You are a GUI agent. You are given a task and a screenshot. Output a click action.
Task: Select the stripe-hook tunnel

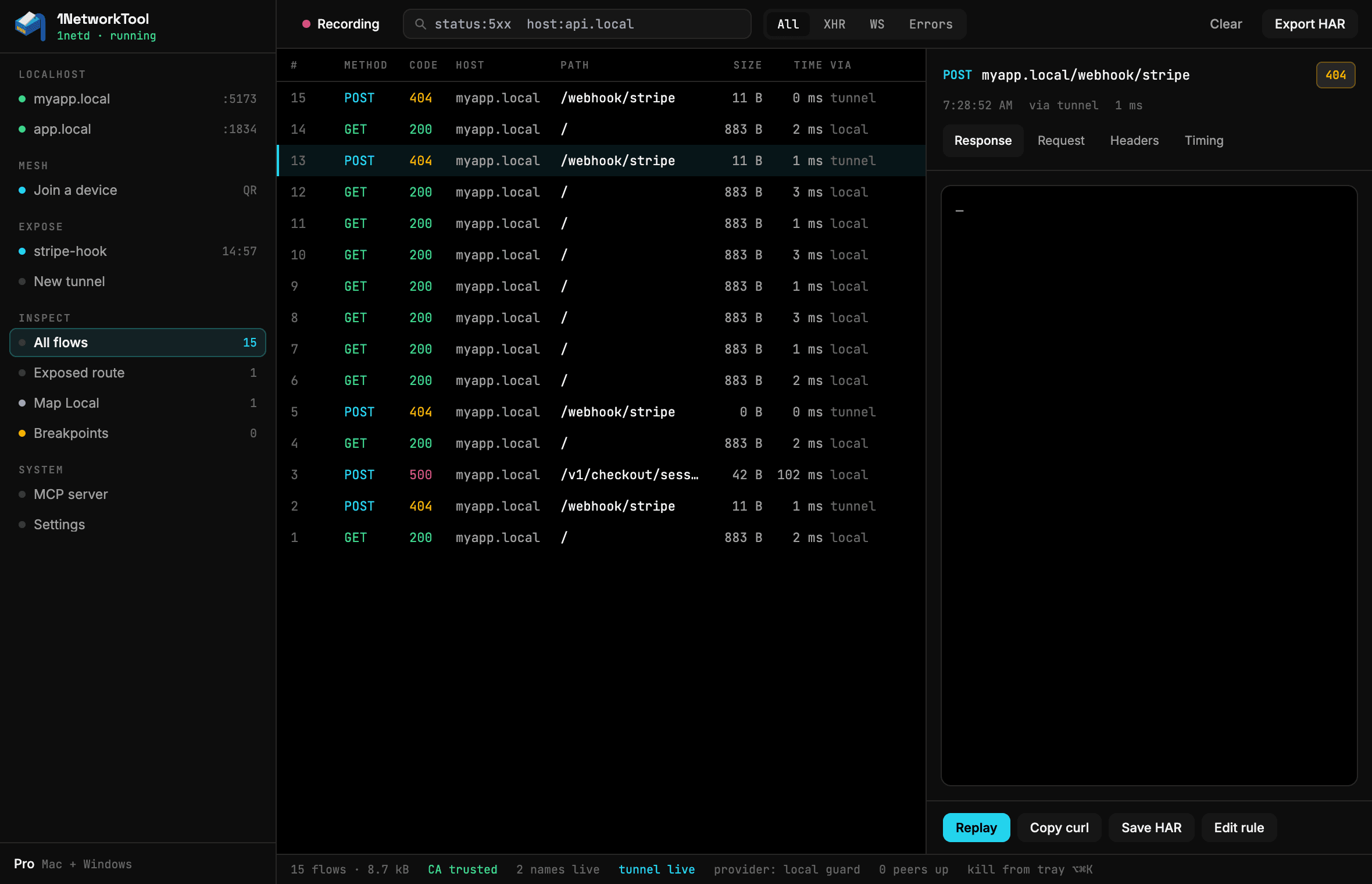tap(138, 251)
